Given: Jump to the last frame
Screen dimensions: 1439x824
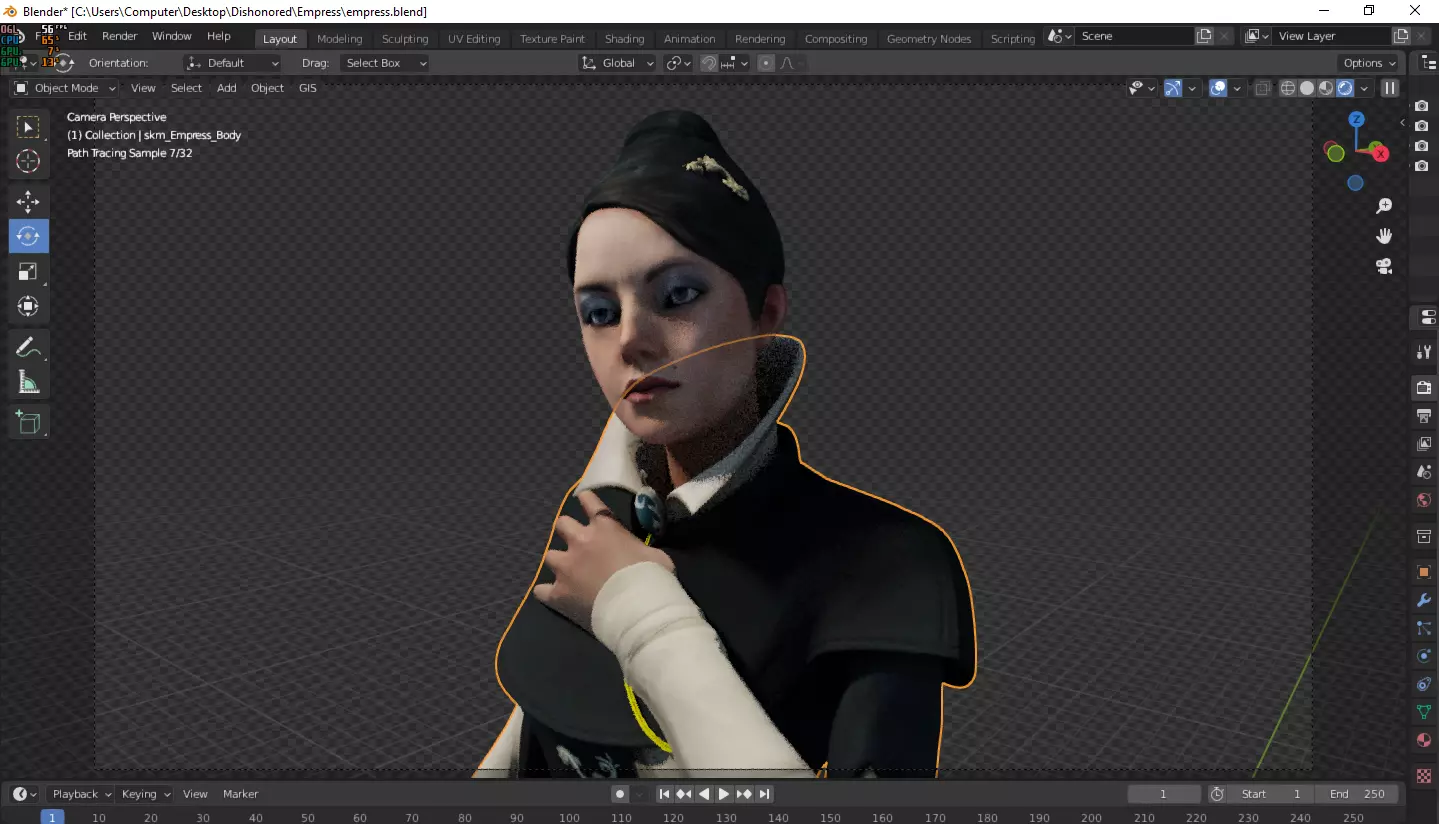Looking at the screenshot, I should click(x=764, y=794).
